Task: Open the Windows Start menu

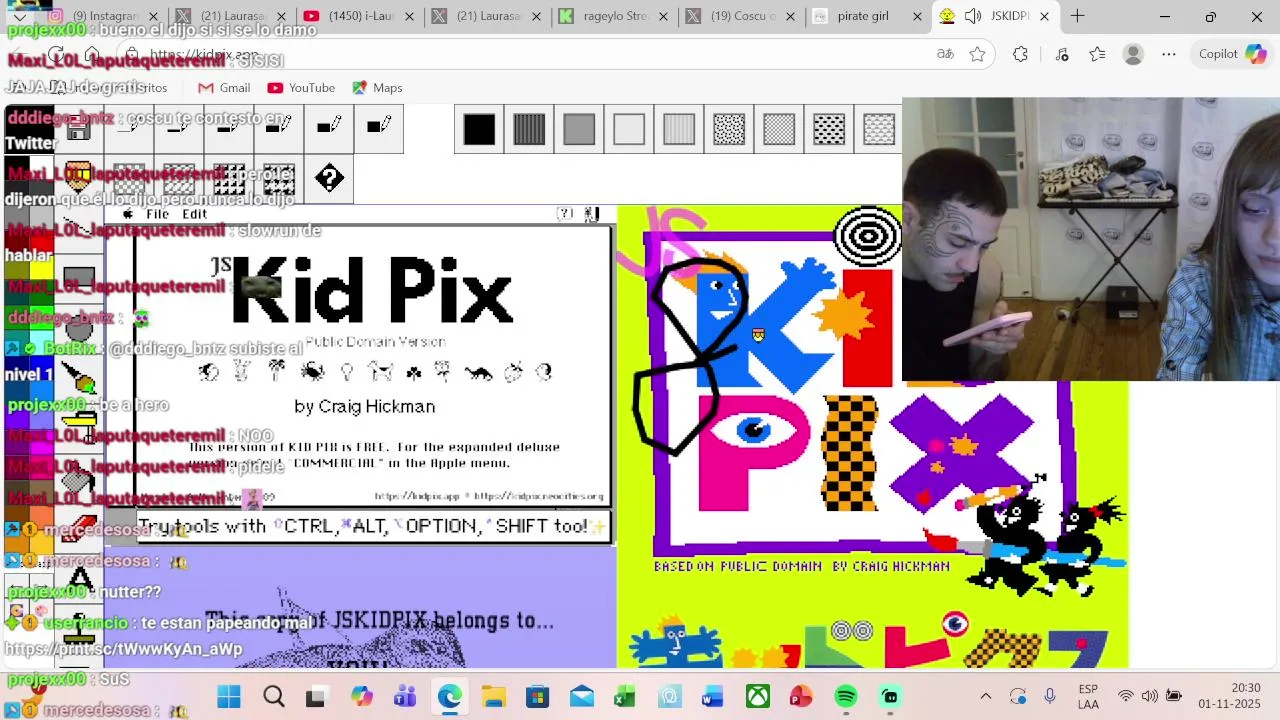Action: click(229, 697)
